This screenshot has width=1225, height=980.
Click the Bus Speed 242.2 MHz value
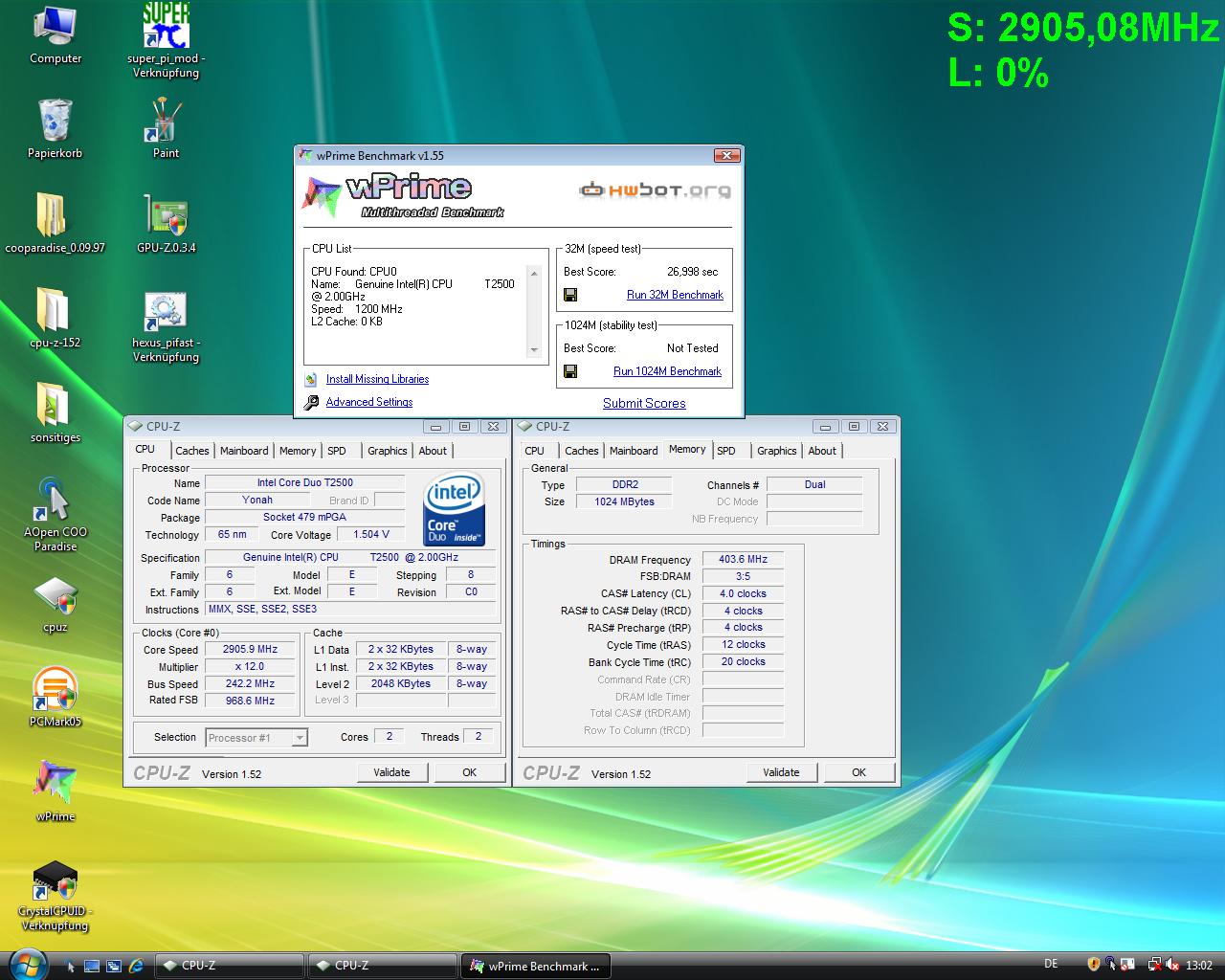click(x=250, y=683)
